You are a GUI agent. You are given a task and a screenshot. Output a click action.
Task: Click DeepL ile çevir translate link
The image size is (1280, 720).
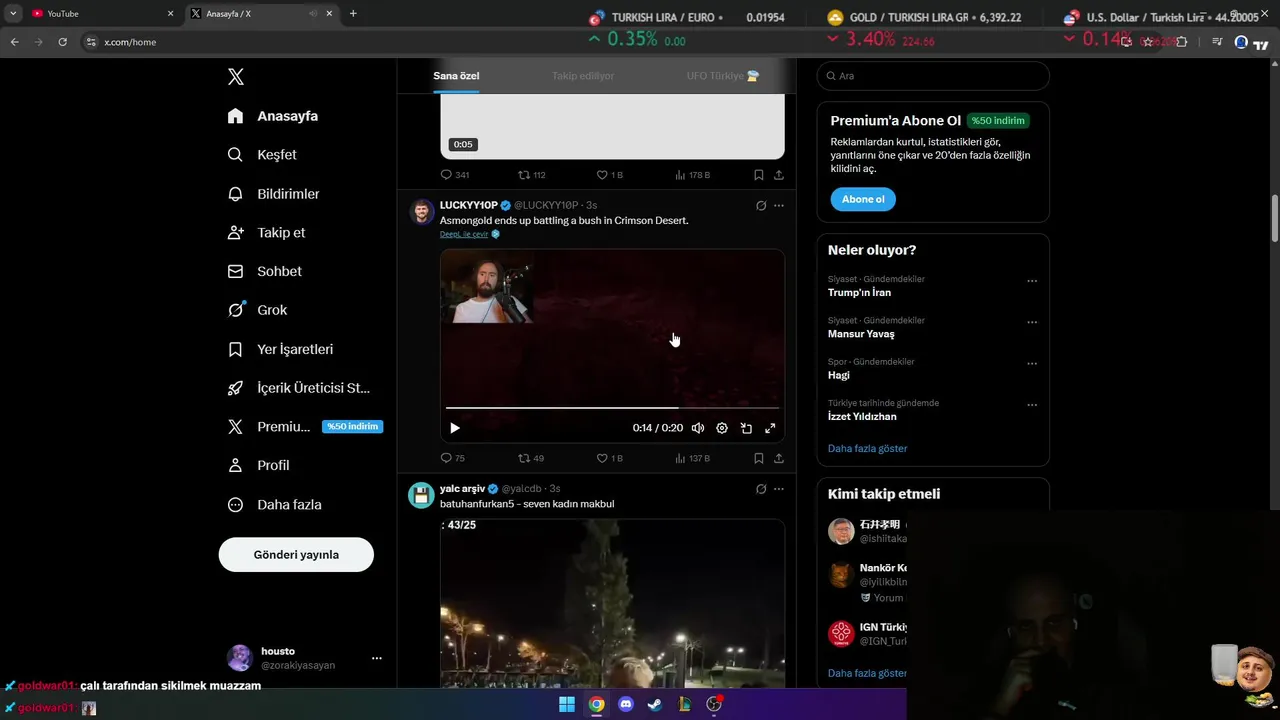click(464, 234)
